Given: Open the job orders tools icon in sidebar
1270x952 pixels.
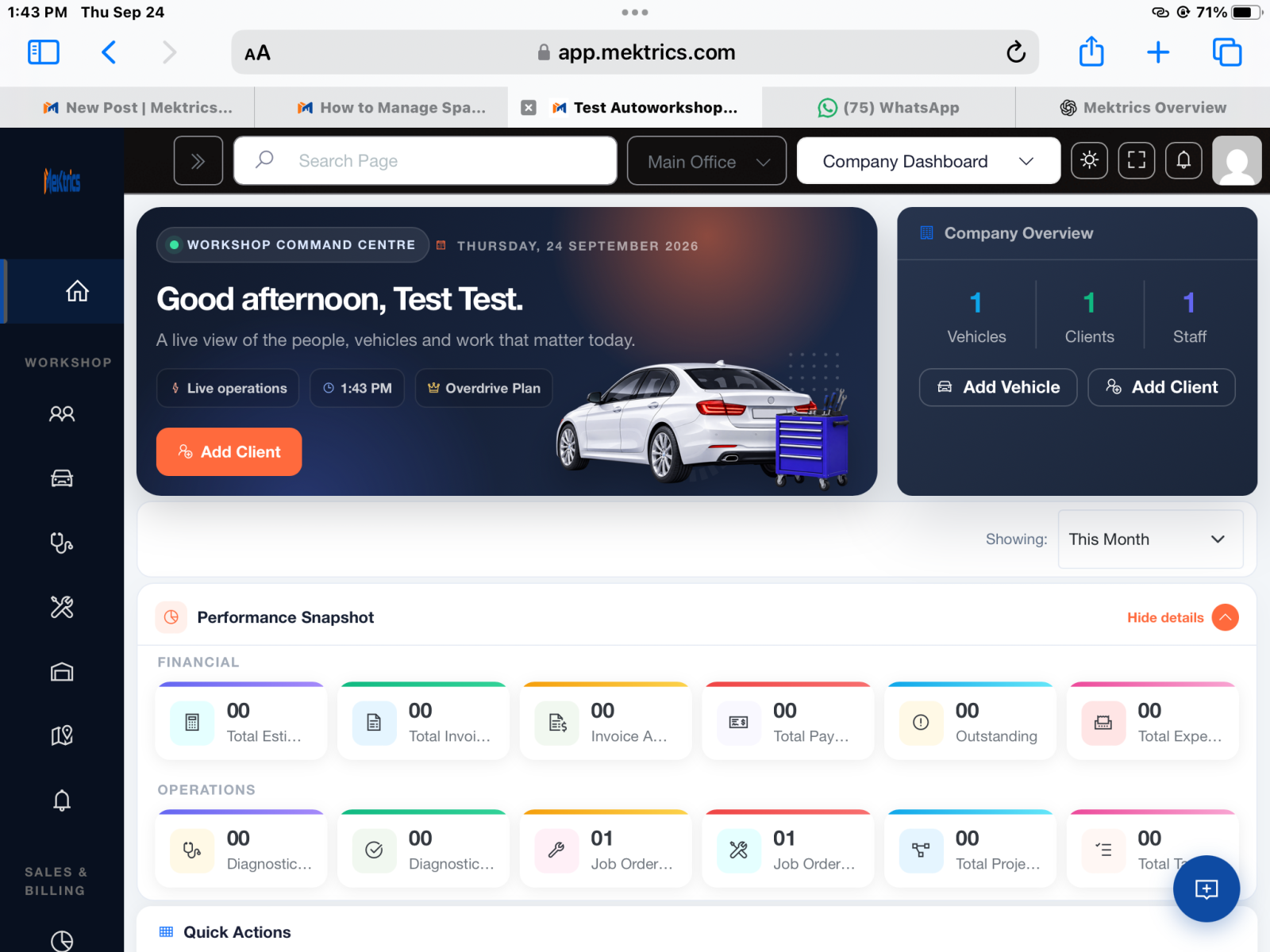Looking at the screenshot, I should click(x=62, y=607).
